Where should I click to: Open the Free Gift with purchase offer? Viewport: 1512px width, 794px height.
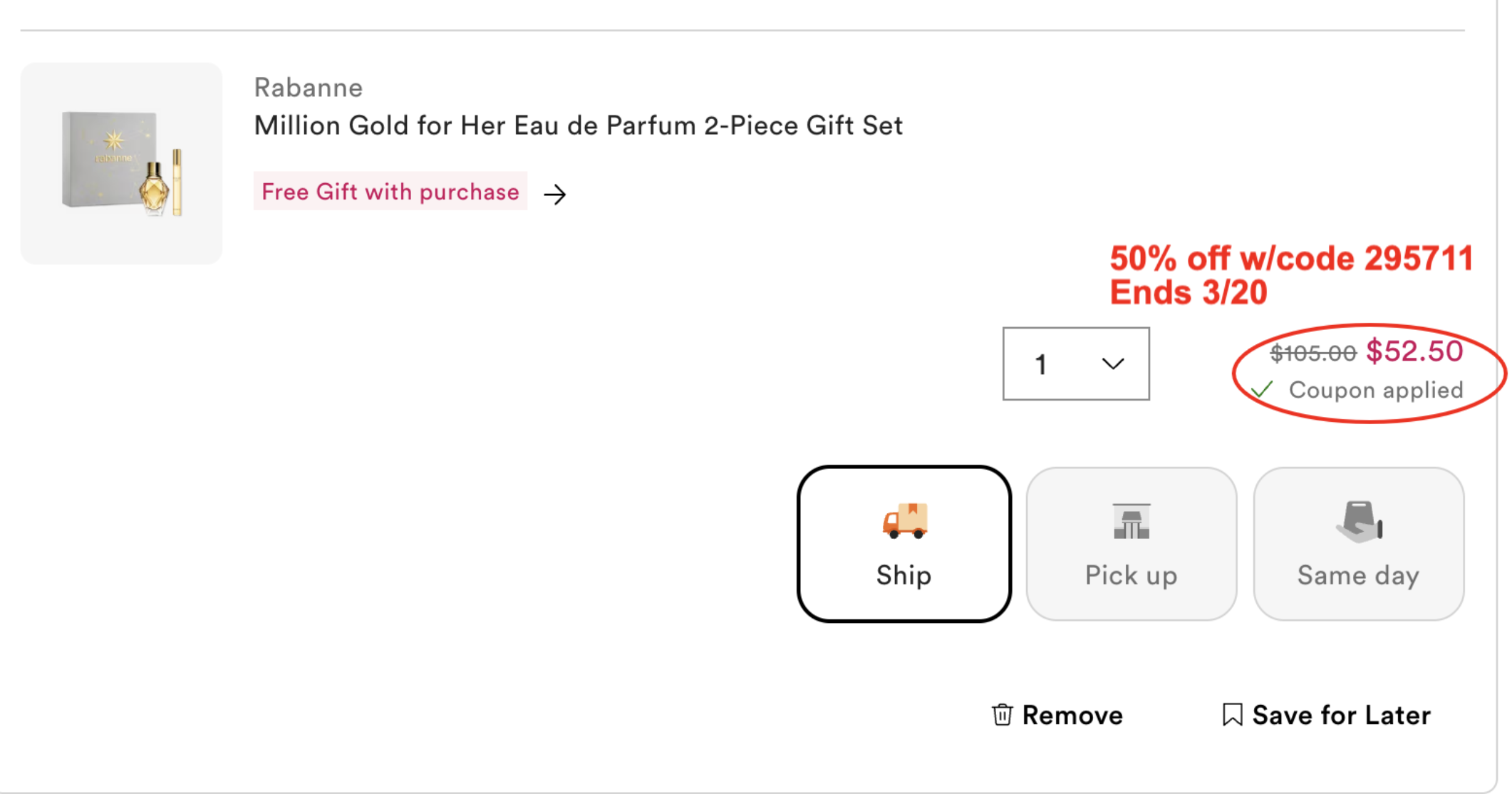(390, 192)
